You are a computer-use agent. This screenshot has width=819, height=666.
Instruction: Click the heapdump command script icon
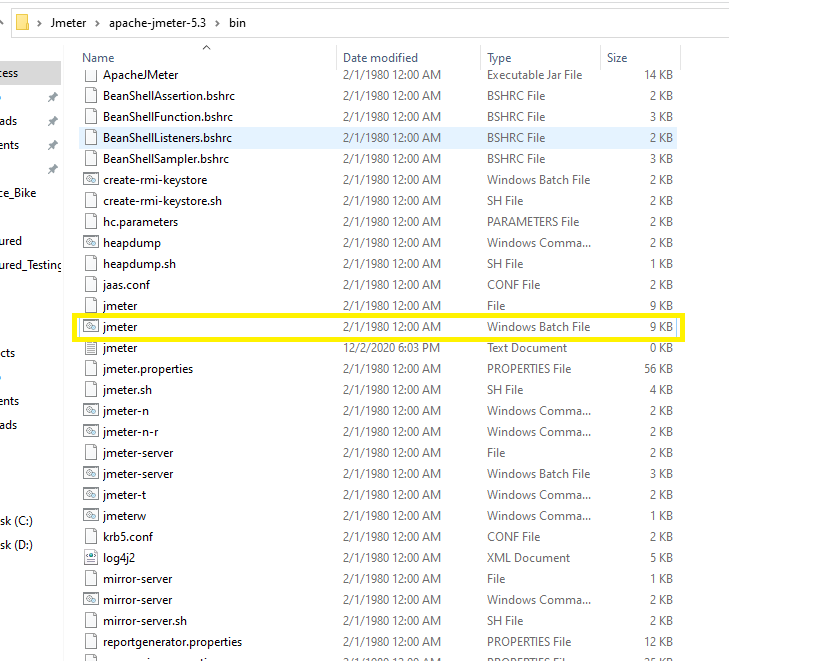[x=91, y=242]
